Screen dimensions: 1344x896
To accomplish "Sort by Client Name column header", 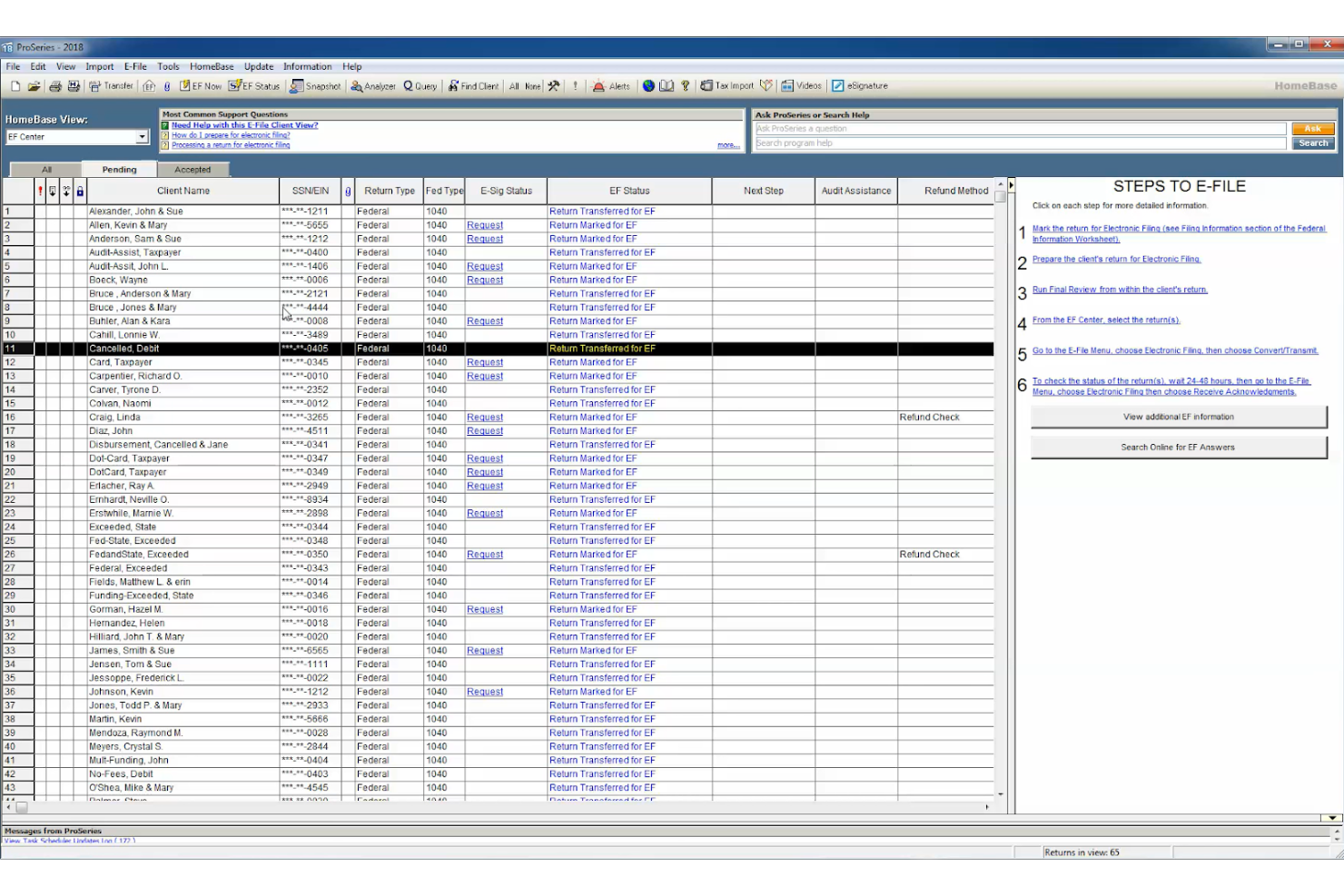I will [183, 191].
